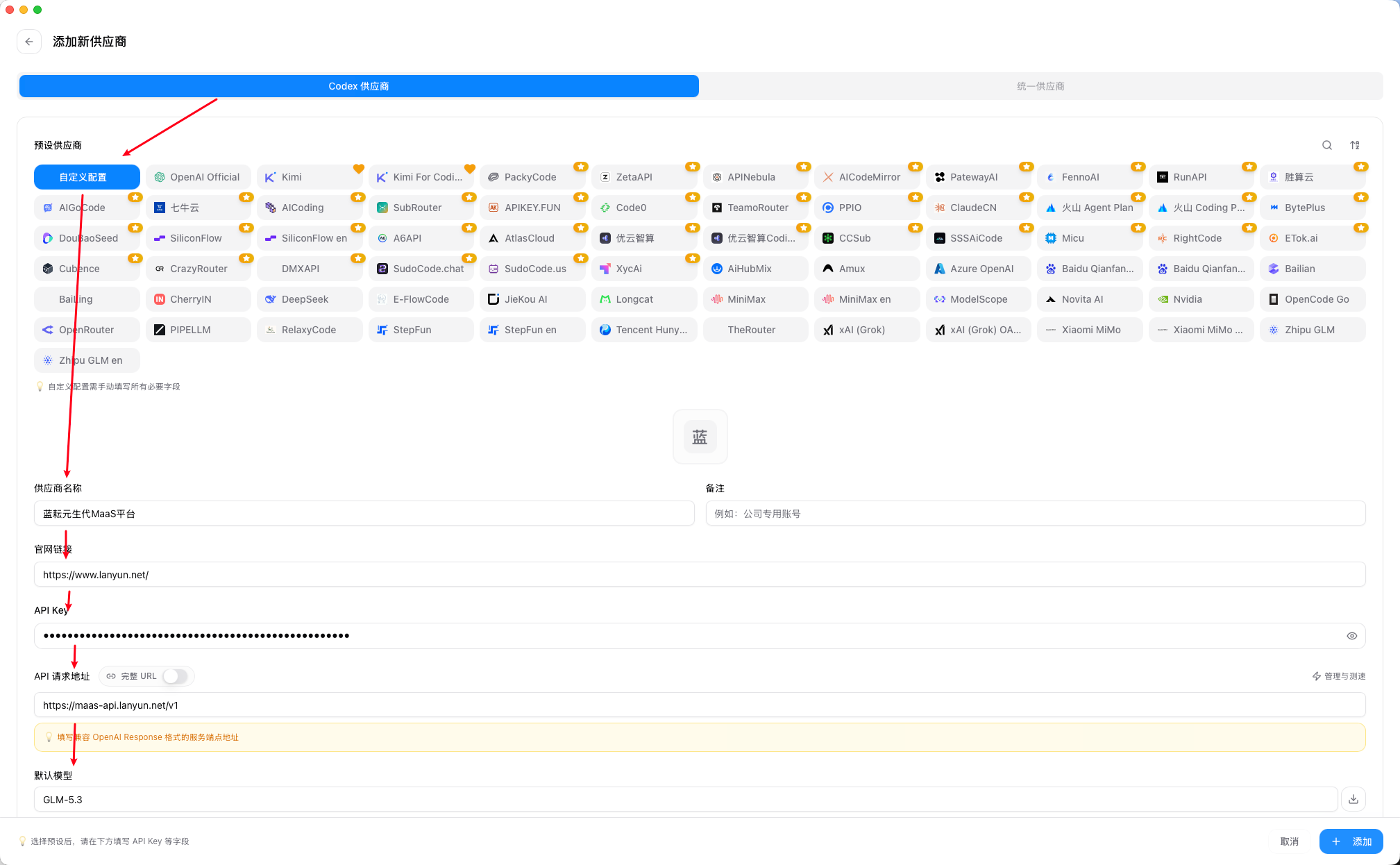Go back with the arrow button

click(29, 42)
